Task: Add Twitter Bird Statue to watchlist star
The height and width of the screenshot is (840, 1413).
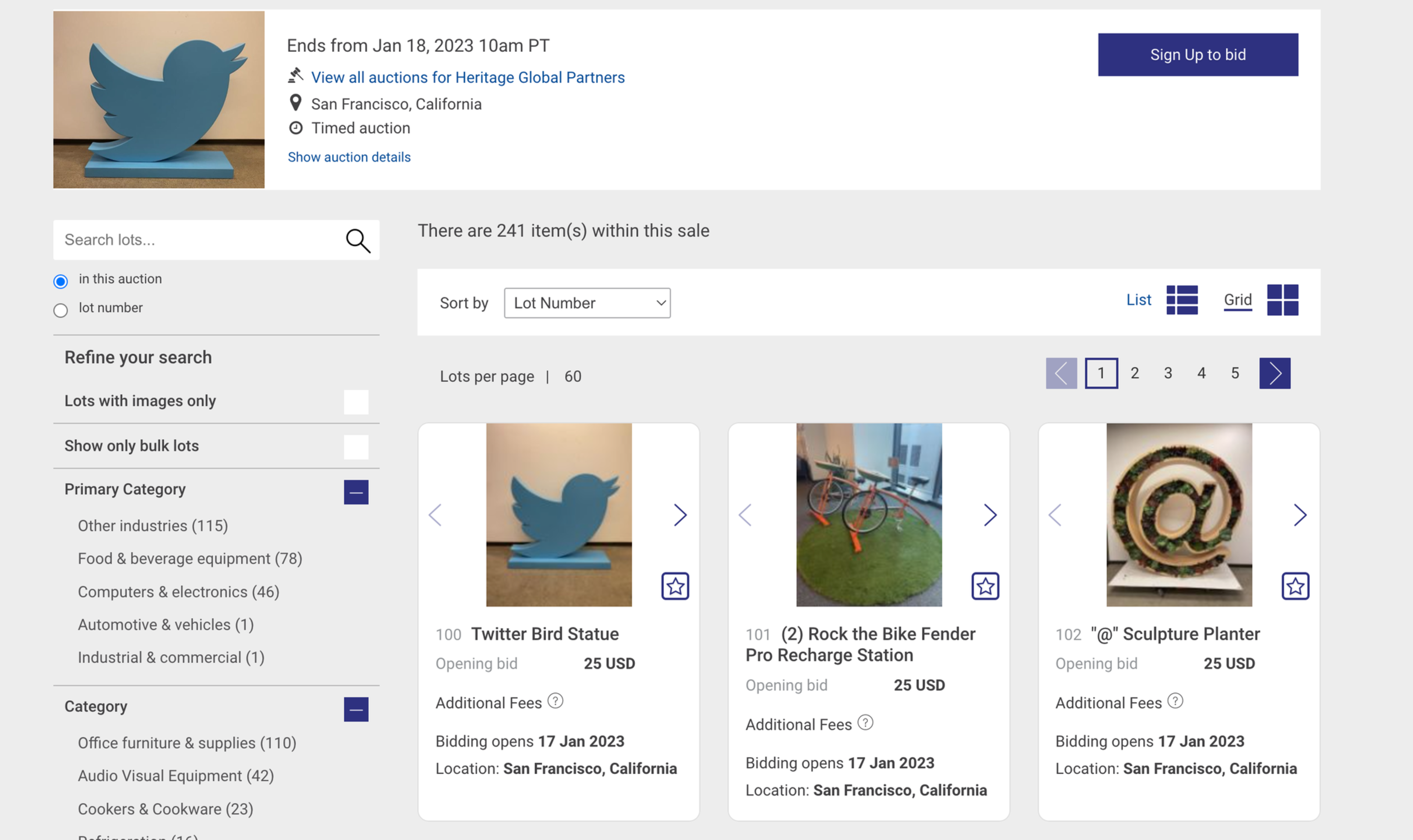Action: click(x=675, y=586)
